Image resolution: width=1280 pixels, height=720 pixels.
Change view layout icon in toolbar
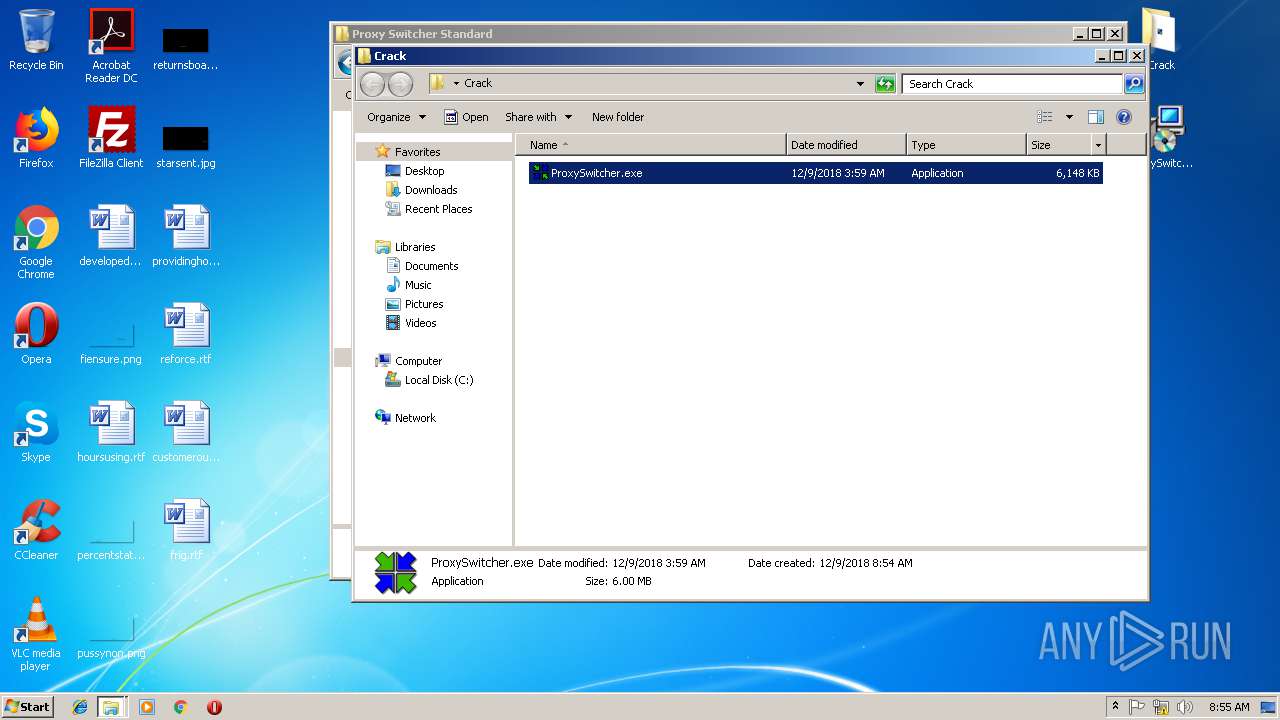click(1045, 117)
